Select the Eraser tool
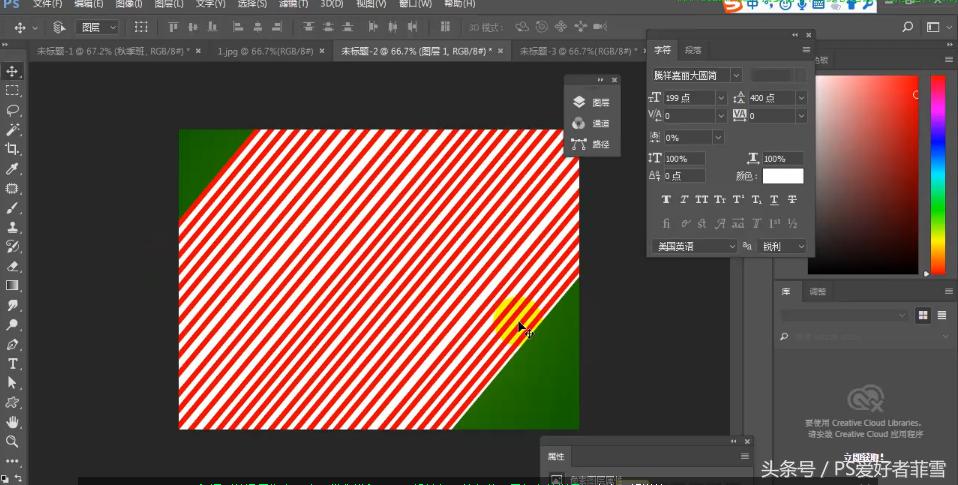Viewport: 958px width, 485px height. click(x=12, y=266)
